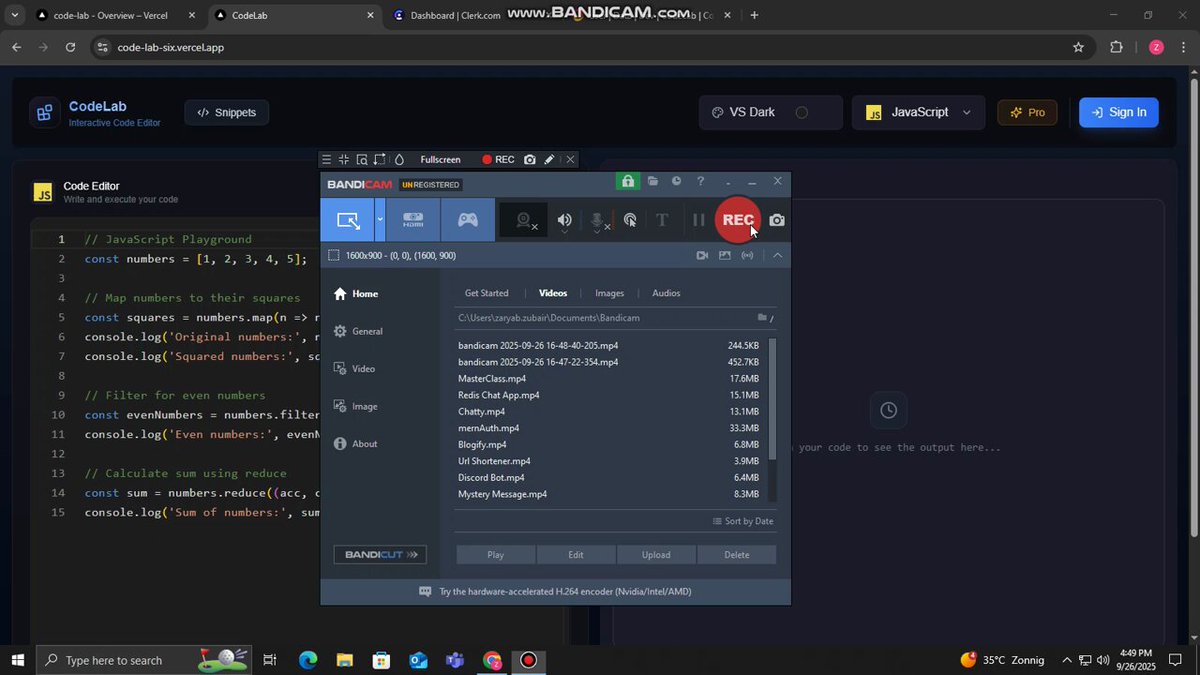Click the camera screenshot icon beside REC
Screen dimensions: 1200x675
pyautogui.click(x=777, y=220)
